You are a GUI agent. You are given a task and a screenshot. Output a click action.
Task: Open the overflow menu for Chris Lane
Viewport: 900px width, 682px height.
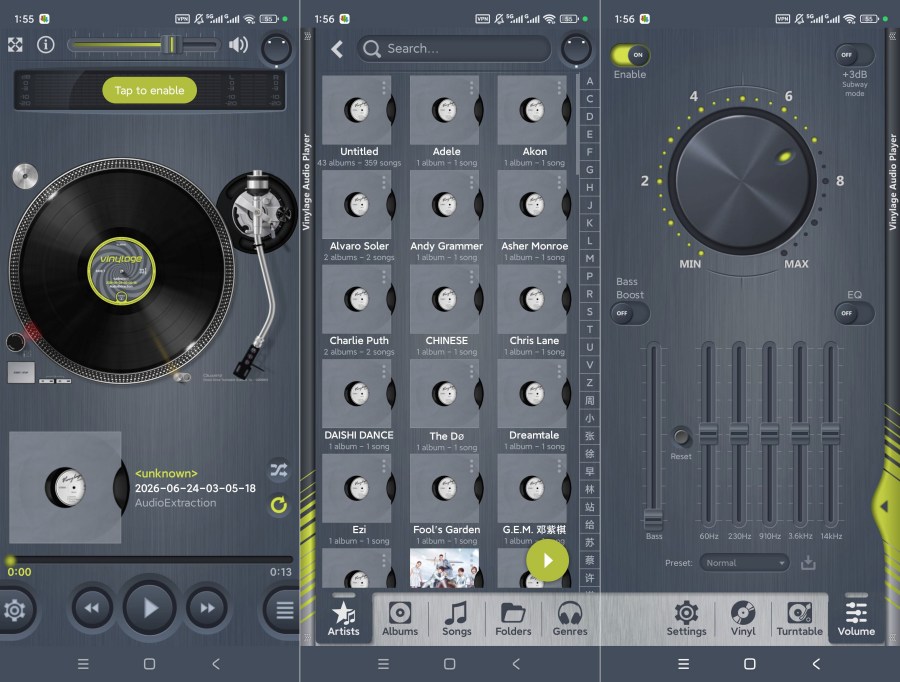pos(559,277)
